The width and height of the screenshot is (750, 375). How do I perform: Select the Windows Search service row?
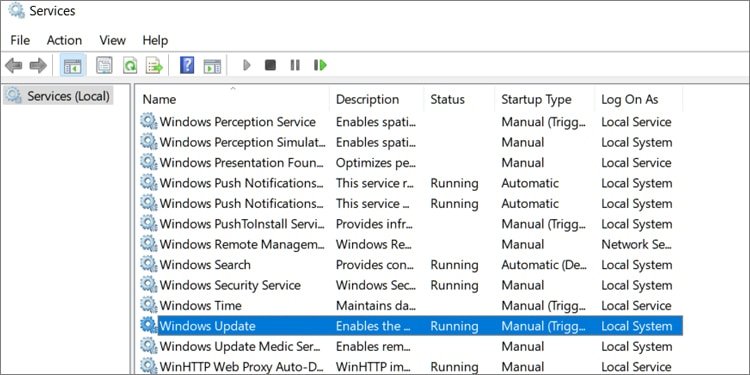pos(411,265)
